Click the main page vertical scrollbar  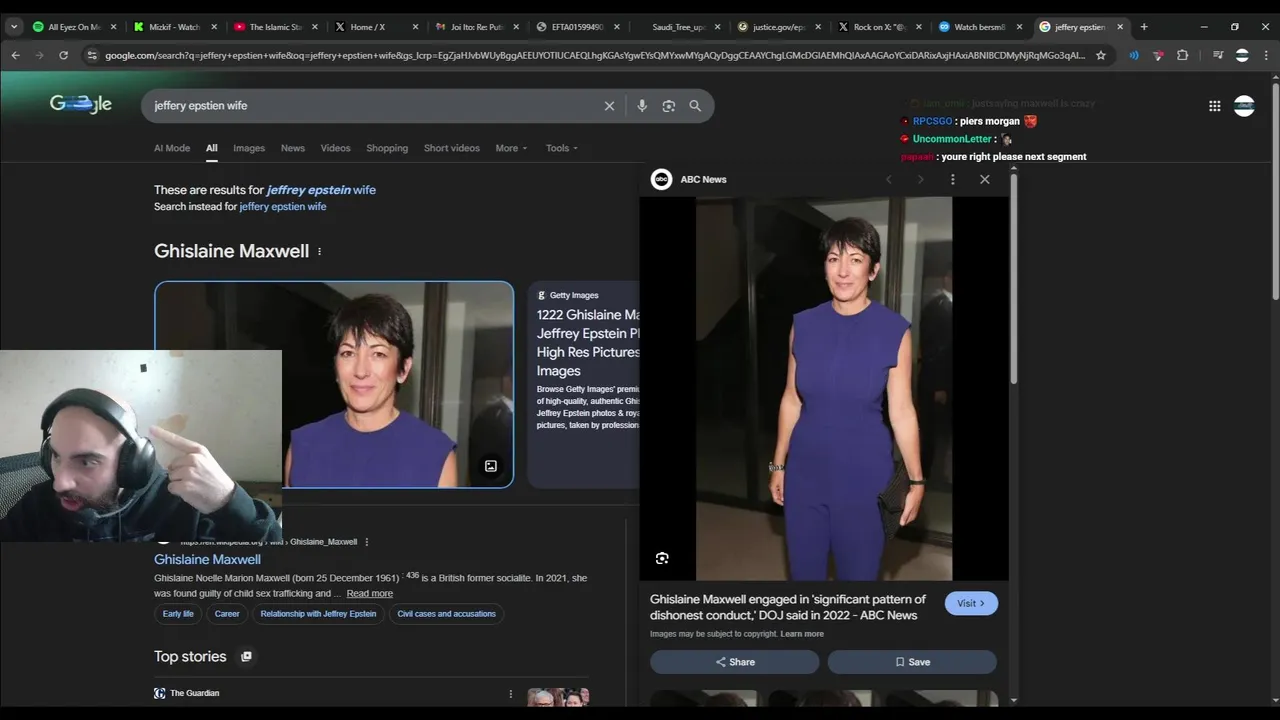tap(1274, 190)
